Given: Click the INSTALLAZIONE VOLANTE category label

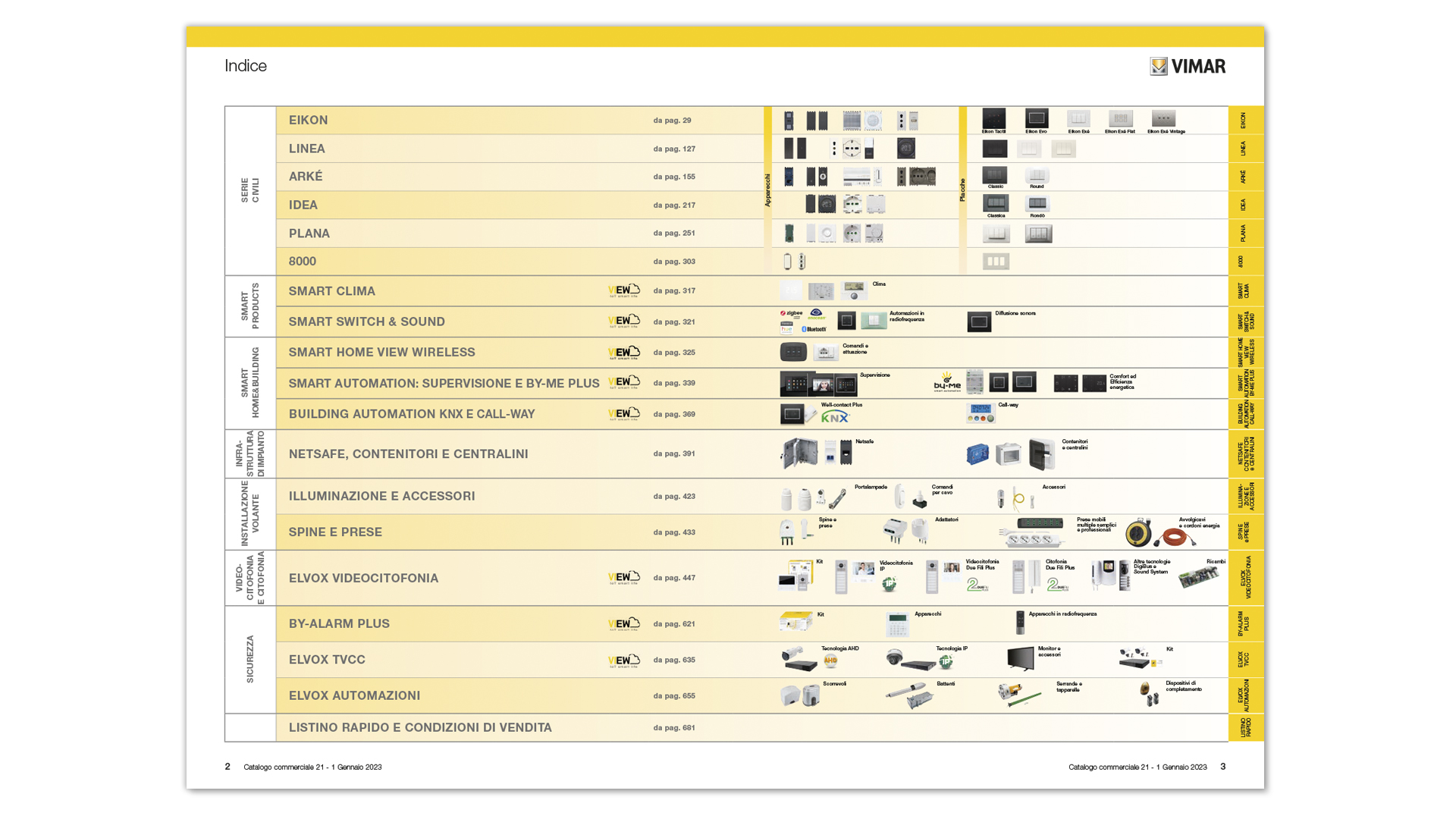Looking at the screenshot, I should pyautogui.click(x=250, y=514).
